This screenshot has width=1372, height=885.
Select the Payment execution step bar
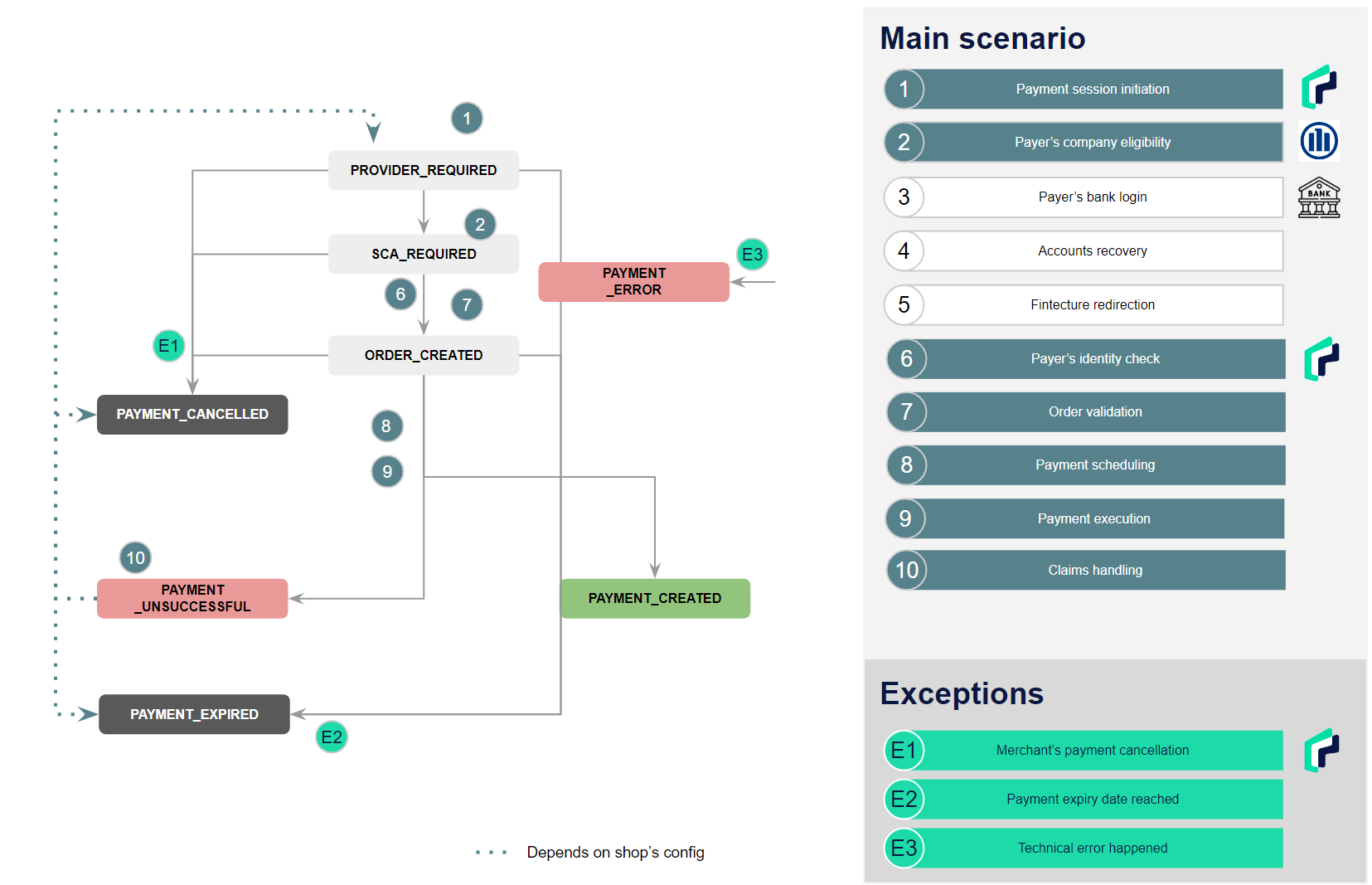pos(1085,518)
